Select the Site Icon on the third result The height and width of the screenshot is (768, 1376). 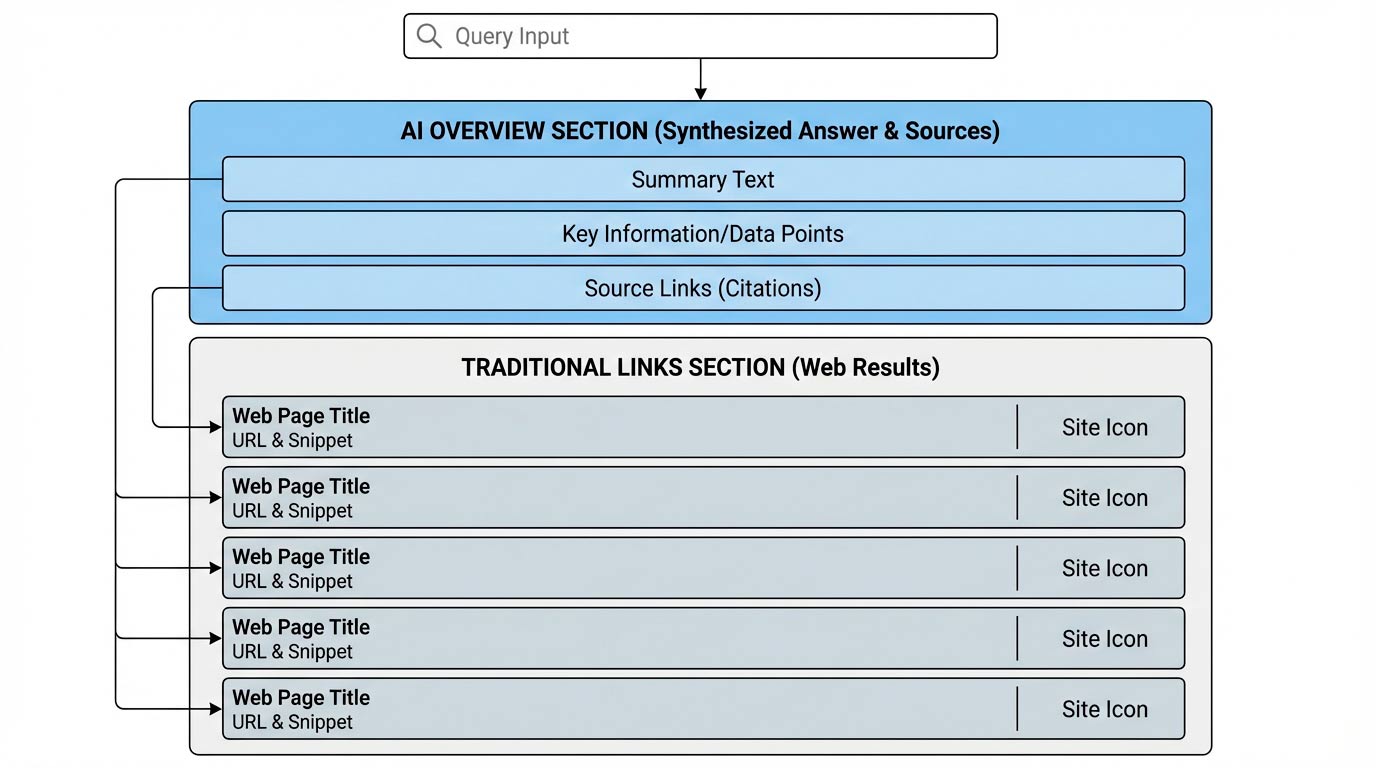(1104, 568)
